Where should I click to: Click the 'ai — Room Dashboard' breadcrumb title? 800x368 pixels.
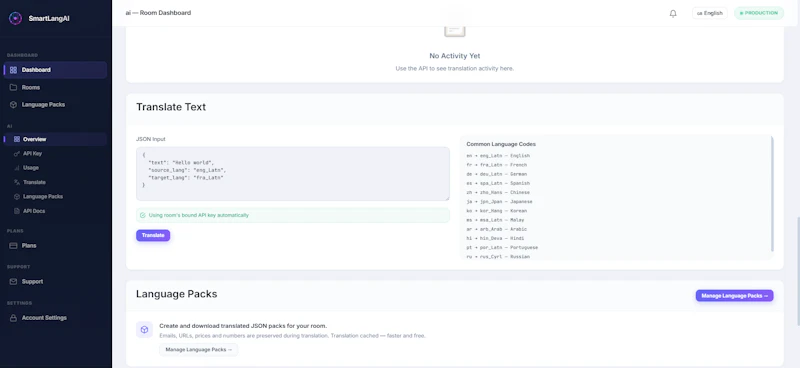click(158, 13)
